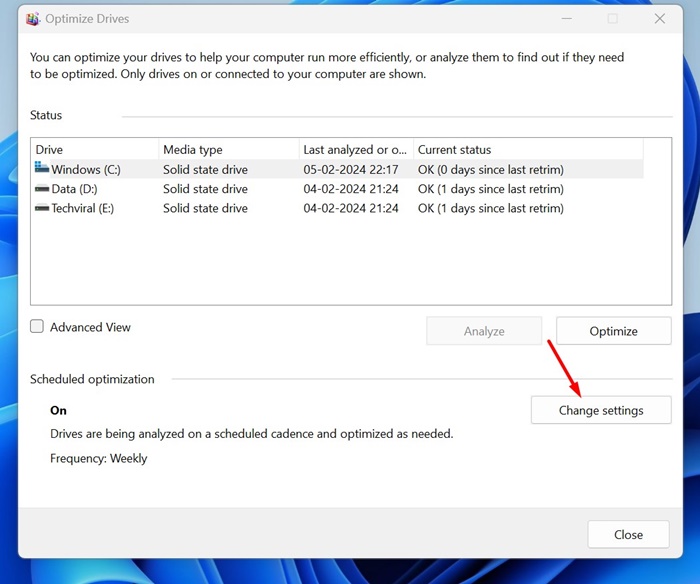Click the greyed-out maximize window button
Image resolution: width=700 pixels, height=584 pixels.
(x=613, y=19)
